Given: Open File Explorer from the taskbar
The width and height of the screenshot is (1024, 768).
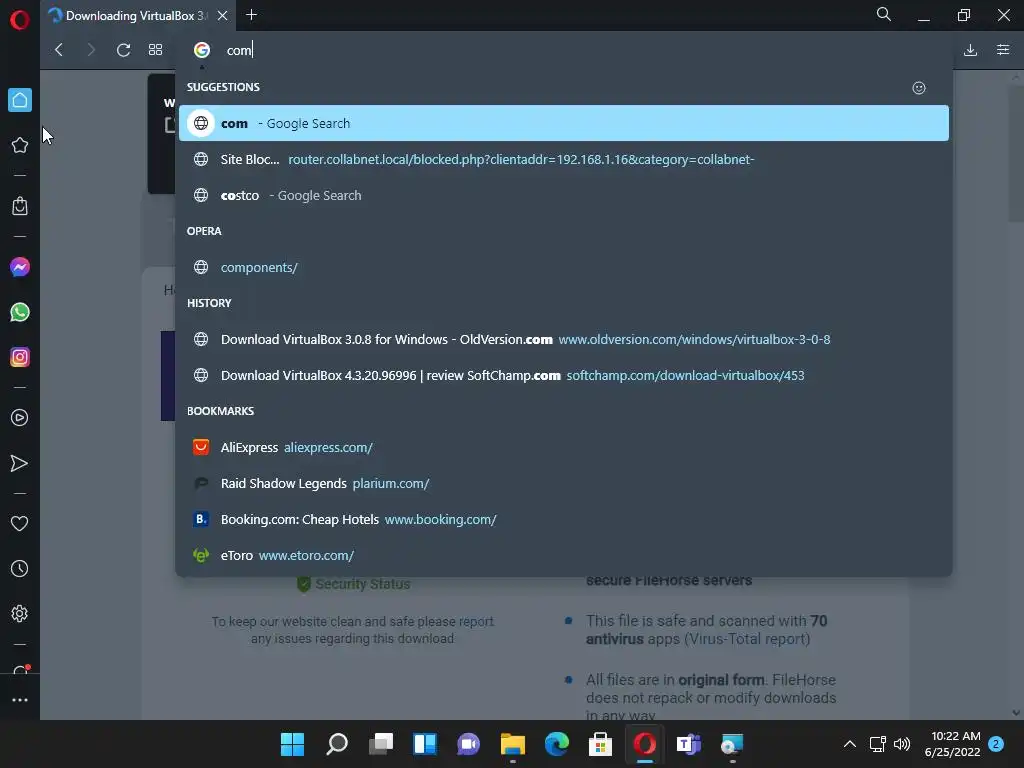Looking at the screenshot, I should (x=513, y=744).
